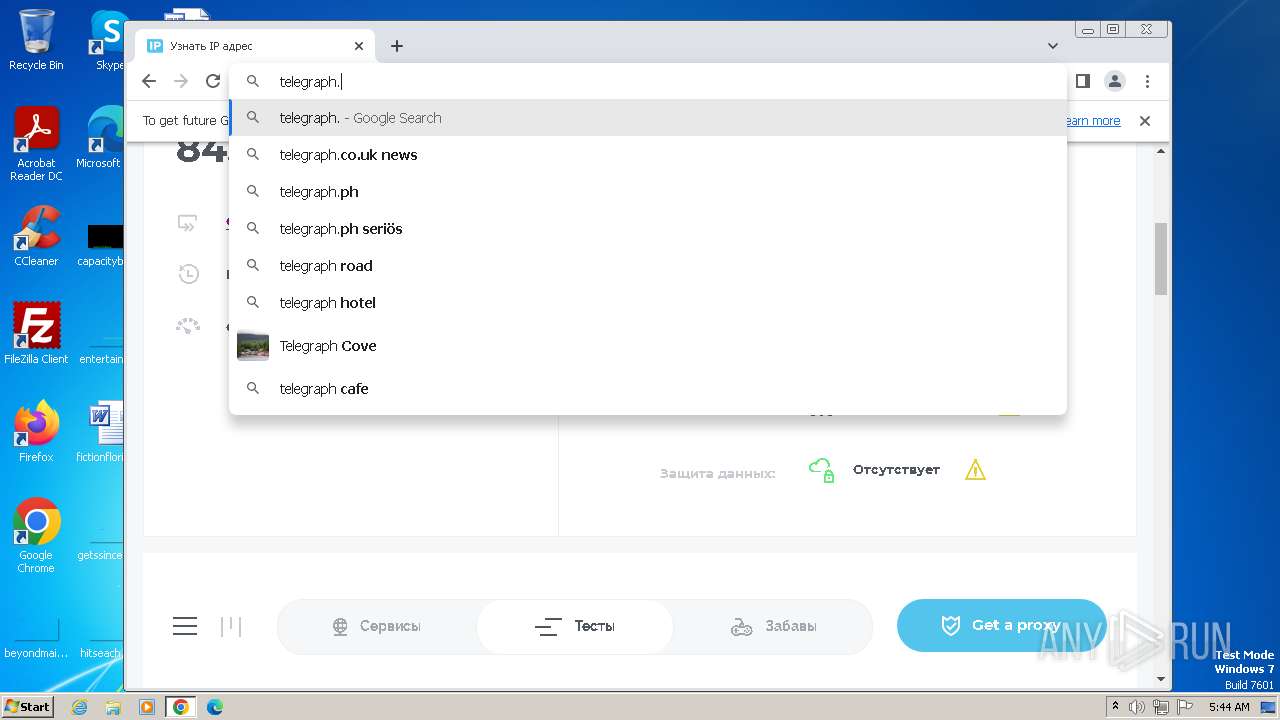This screenshot has height=720, width=1280.
Task: Open Google Chrome desktop icon
Action: pos(36,535)
